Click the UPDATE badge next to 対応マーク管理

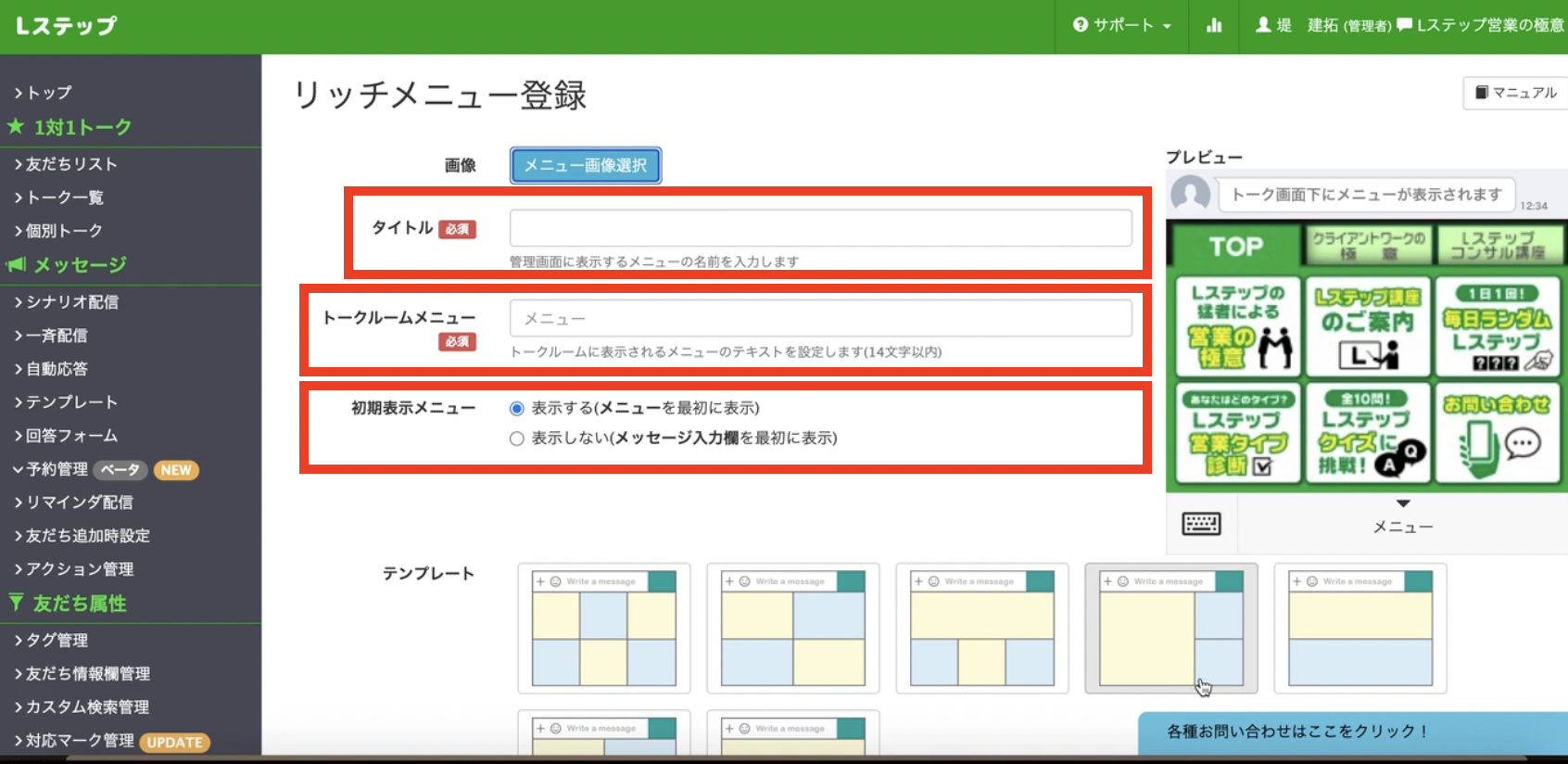[175, 742]
